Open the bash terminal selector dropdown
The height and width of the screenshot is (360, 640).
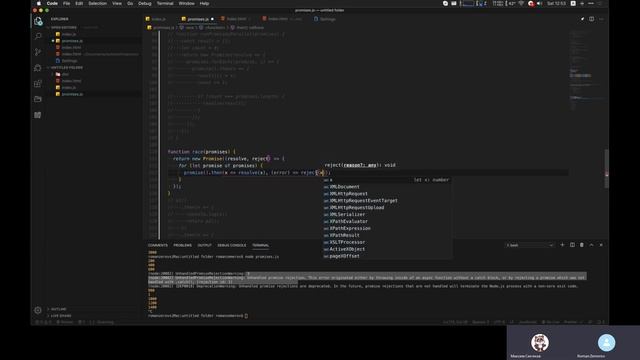pyautogui.click(x=530, y=245)
